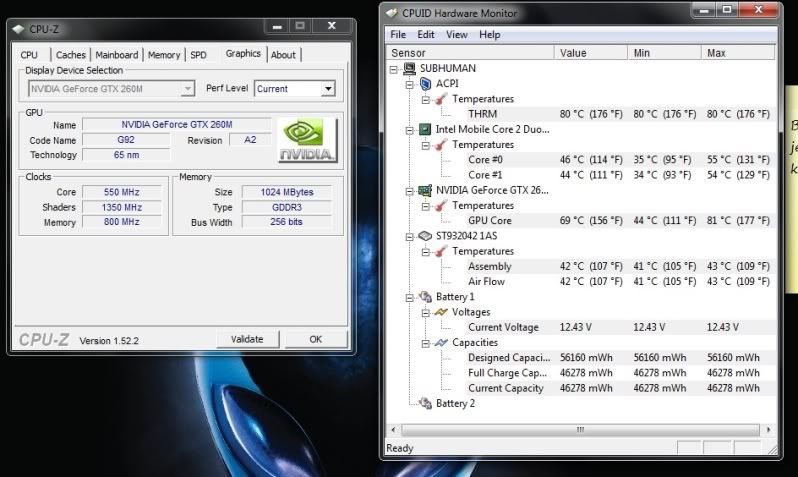Image resolution: width=798 pixels, height=477 pixels.
Task: Click the Battery 2 icon
Action: 425,404
